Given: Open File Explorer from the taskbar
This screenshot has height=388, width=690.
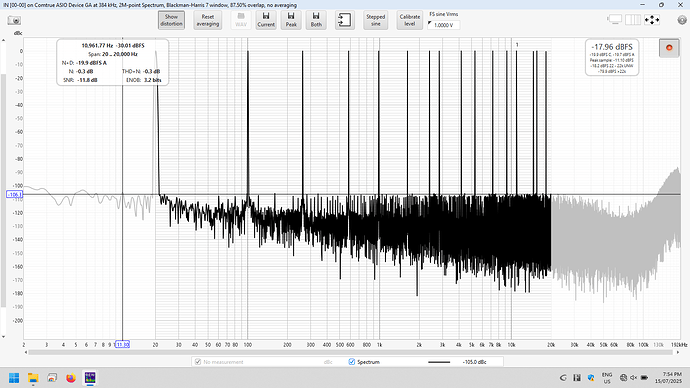Looking at the screenshot, I should pos(33,378).
